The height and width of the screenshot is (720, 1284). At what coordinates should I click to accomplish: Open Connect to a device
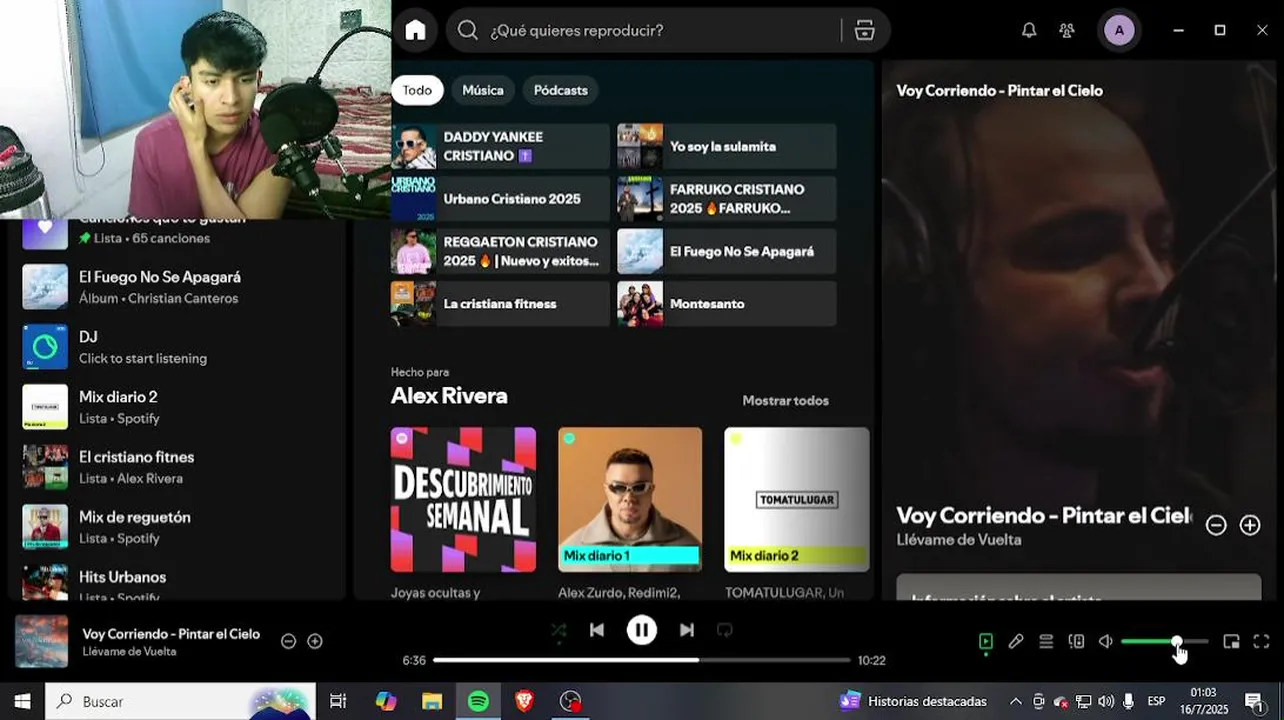click(1076, 641)
